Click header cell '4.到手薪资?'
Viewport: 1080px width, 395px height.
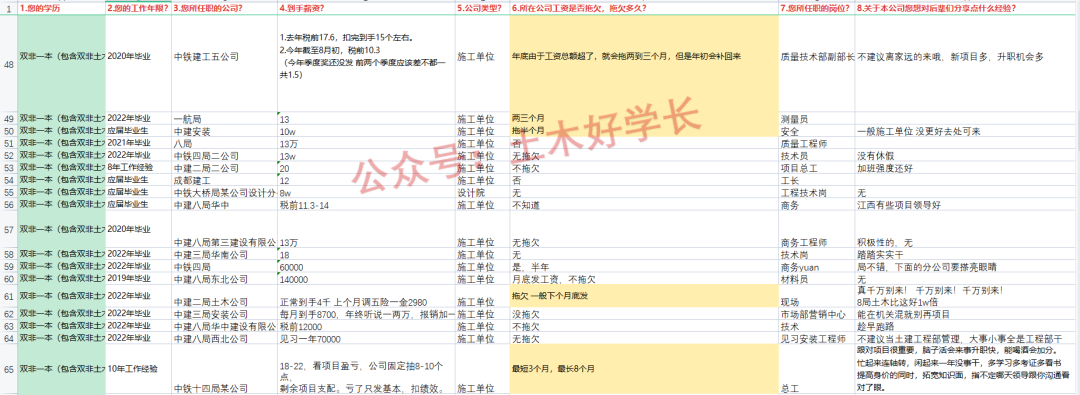tap(366, 8)
